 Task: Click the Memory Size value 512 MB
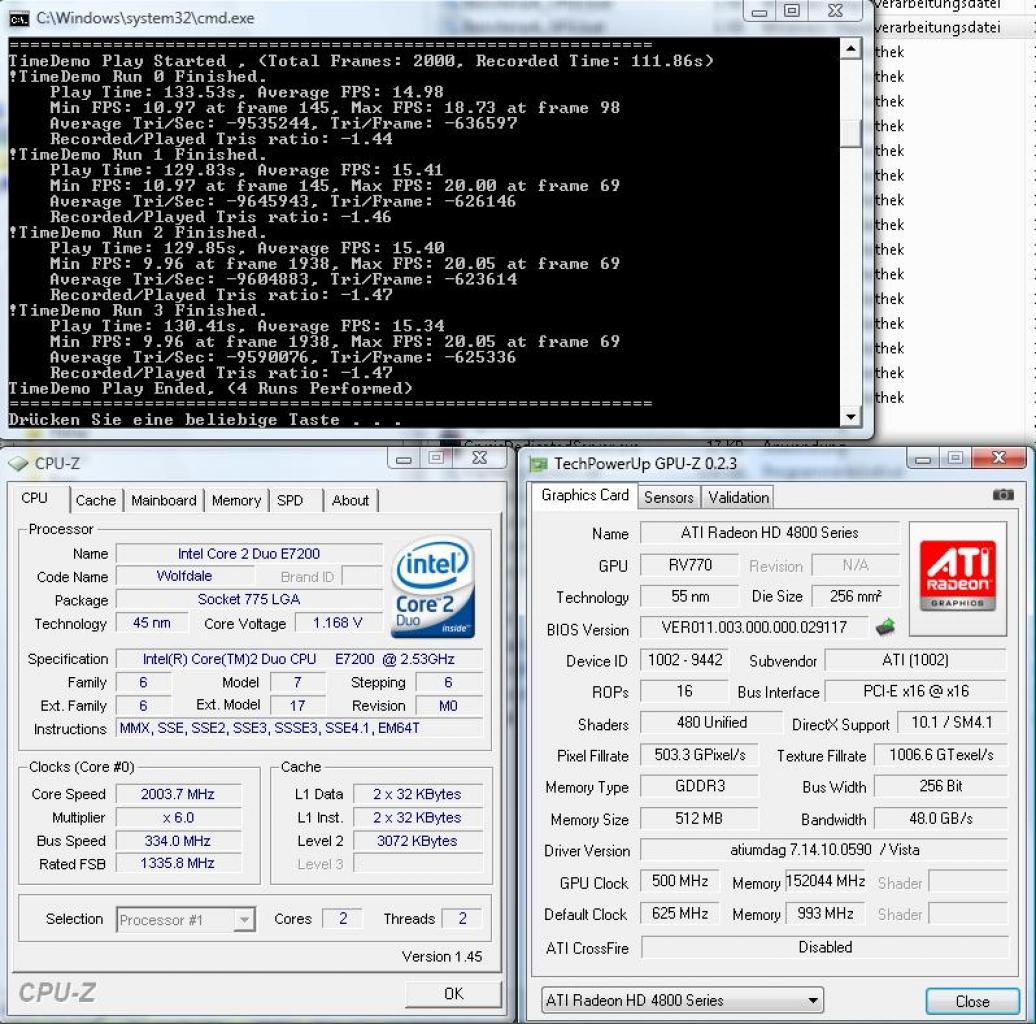pyautogui.click(x=700, y=819)
